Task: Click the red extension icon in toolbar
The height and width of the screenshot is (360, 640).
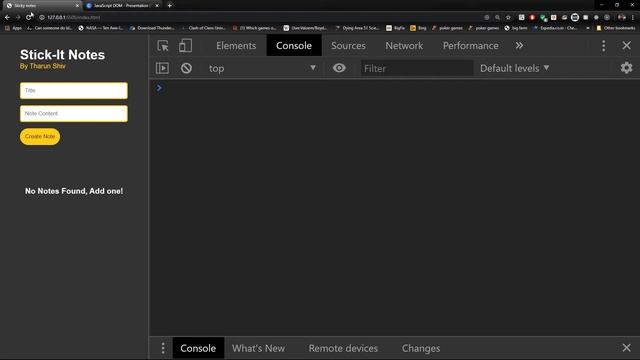Action: [532, 18]
